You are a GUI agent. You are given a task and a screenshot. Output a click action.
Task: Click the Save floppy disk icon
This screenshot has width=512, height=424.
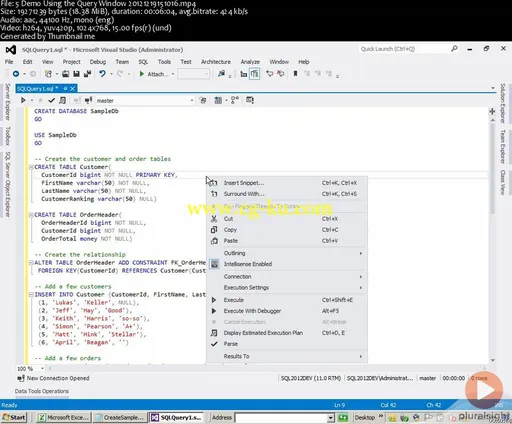(76, 74)
